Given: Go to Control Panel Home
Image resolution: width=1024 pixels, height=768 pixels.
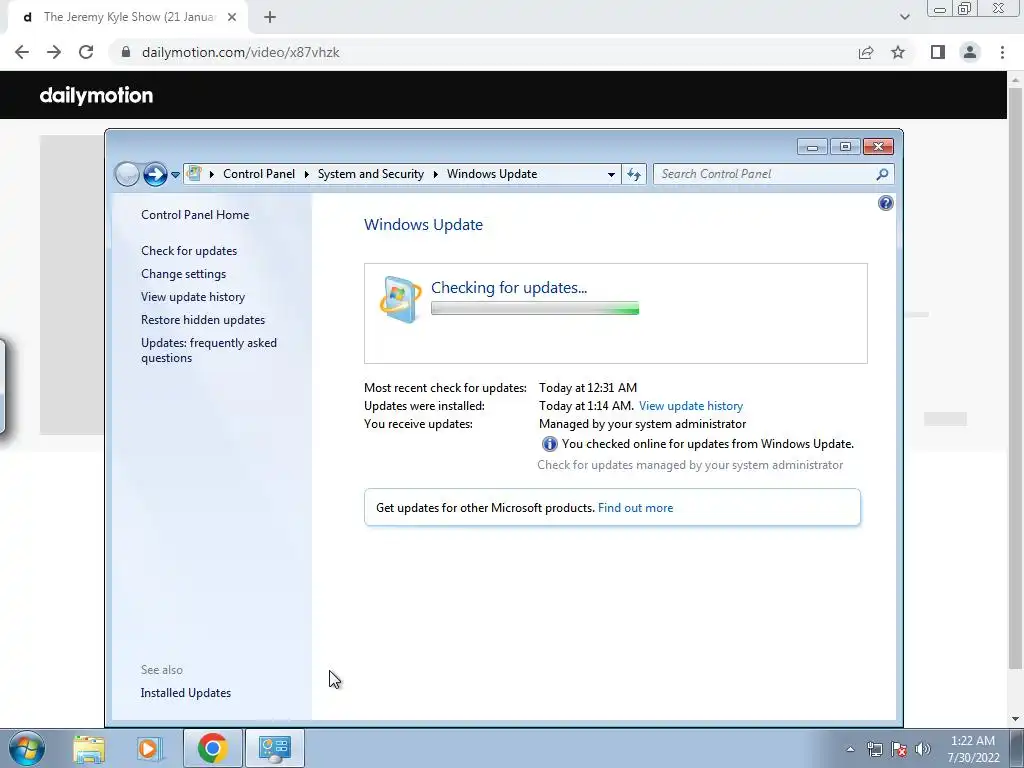Looking at the screenshot, I should [x=195, y=215].
